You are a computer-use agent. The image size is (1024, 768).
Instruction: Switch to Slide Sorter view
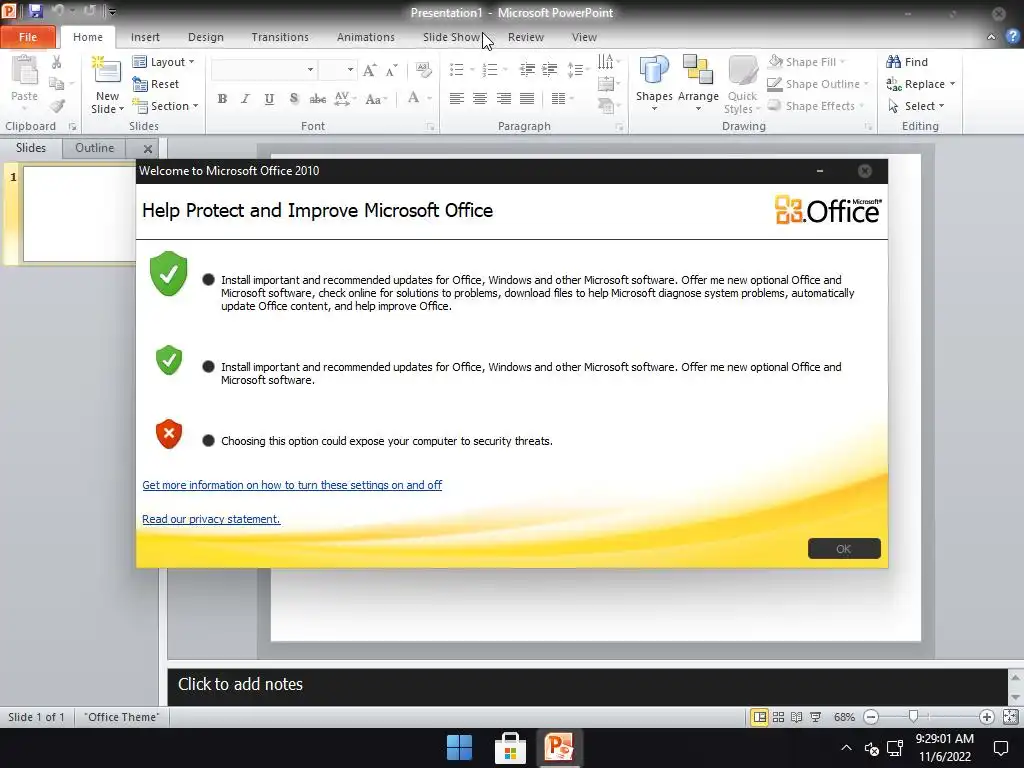778,717
